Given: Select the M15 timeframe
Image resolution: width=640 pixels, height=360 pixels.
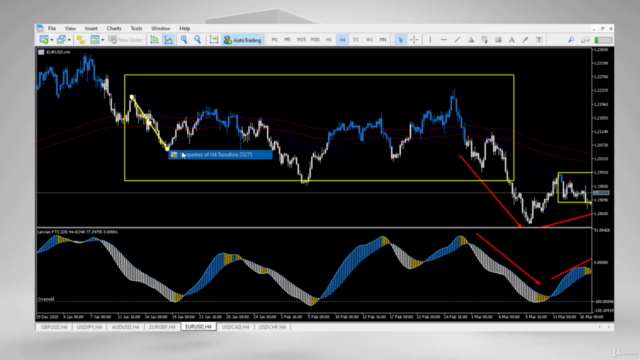Looking at the screenshot, I should [x=301, y=40].
